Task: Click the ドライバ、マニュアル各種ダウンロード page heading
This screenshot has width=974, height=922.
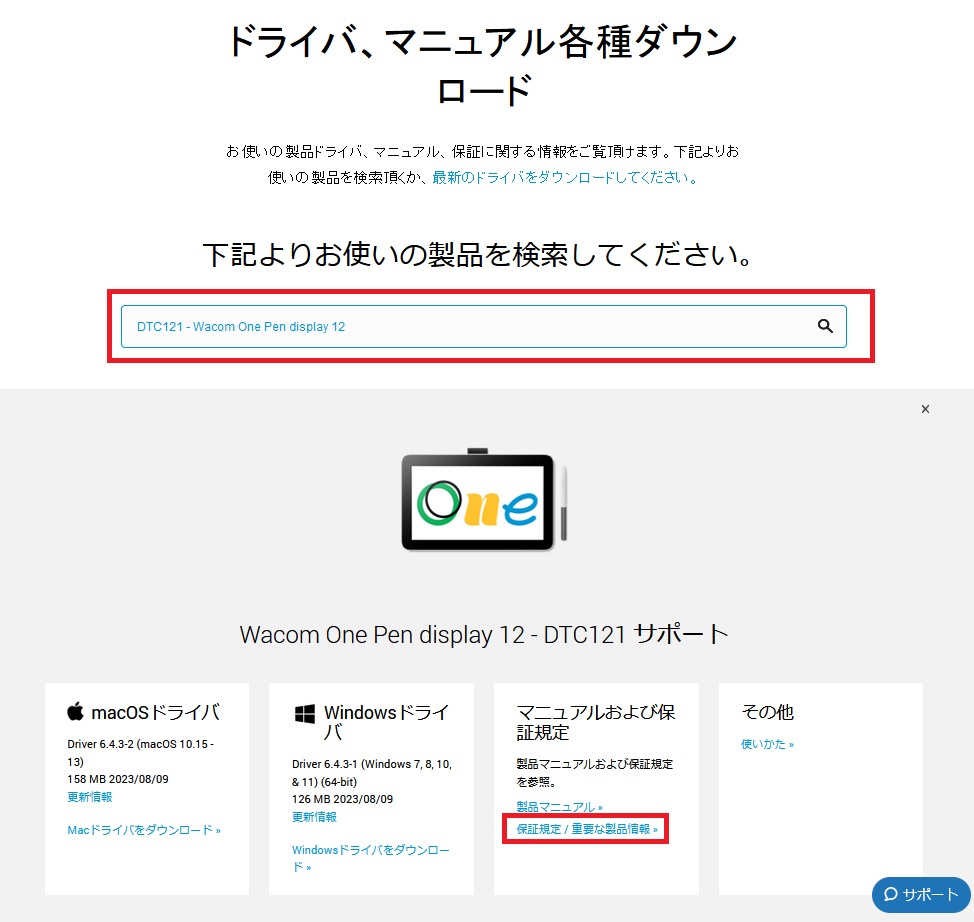Action: (x=483, y=65)
